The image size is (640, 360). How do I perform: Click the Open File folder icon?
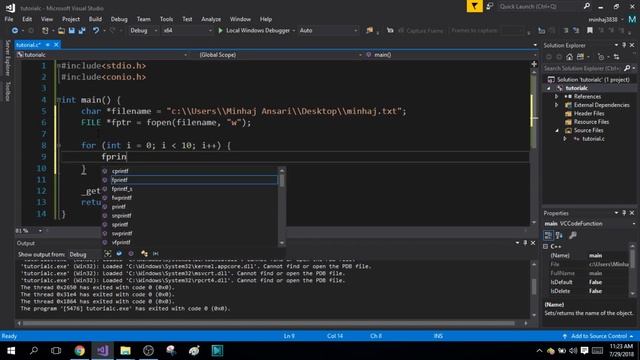click(61, 31)
